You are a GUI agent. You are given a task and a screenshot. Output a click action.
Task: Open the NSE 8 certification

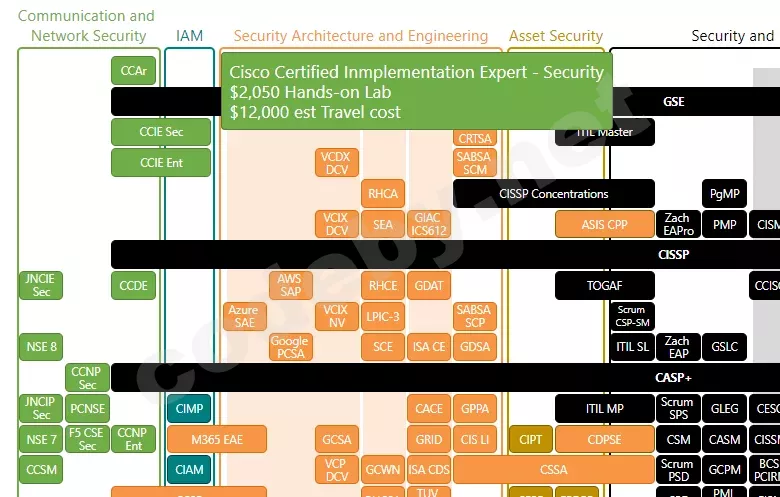click(41, 347)
